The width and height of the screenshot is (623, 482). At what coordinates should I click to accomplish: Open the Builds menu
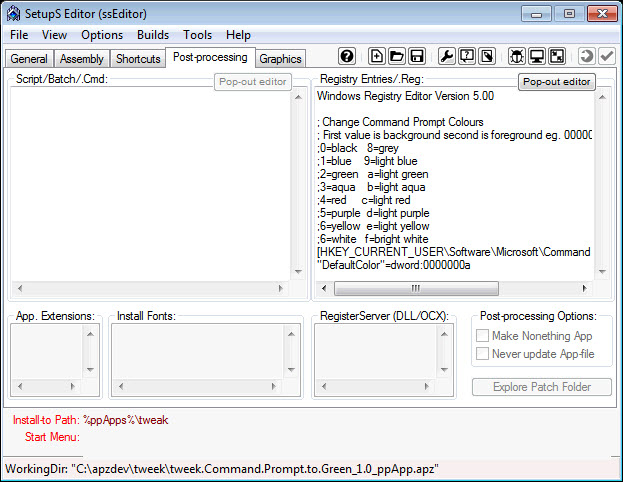[x=153, y=35]
